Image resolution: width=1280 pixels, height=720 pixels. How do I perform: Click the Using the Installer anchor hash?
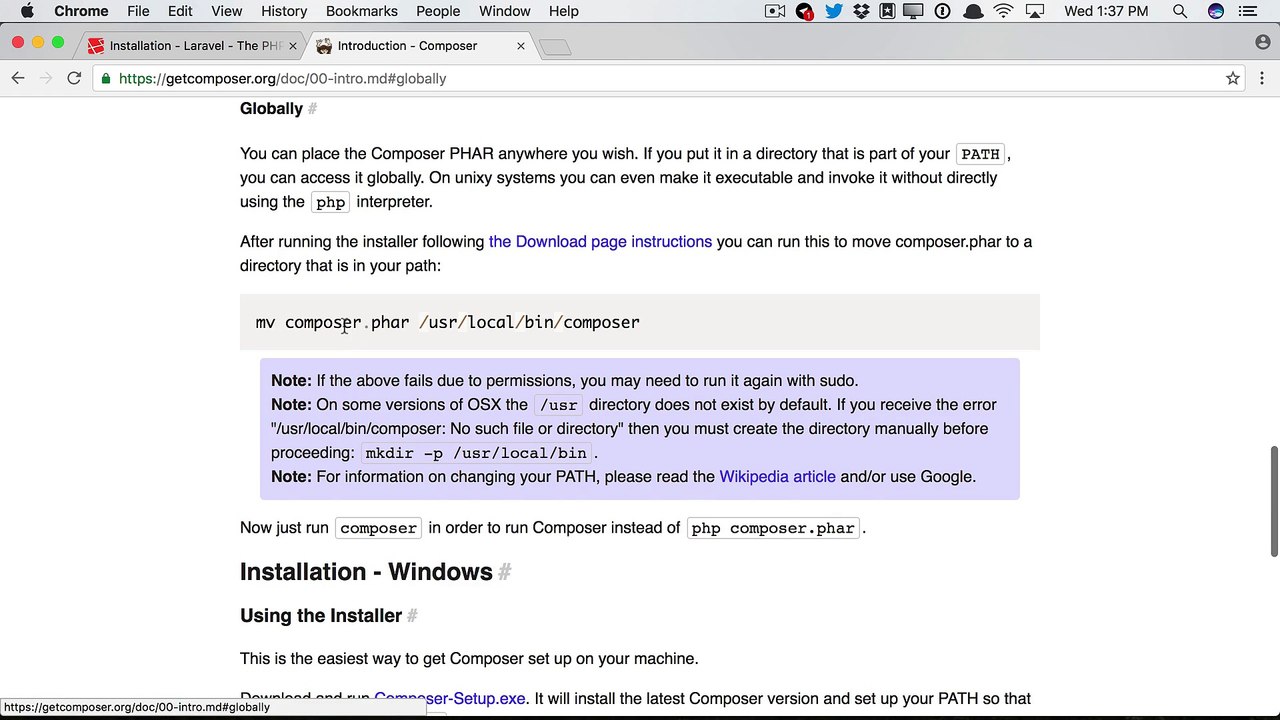click(x=412, y=616)
